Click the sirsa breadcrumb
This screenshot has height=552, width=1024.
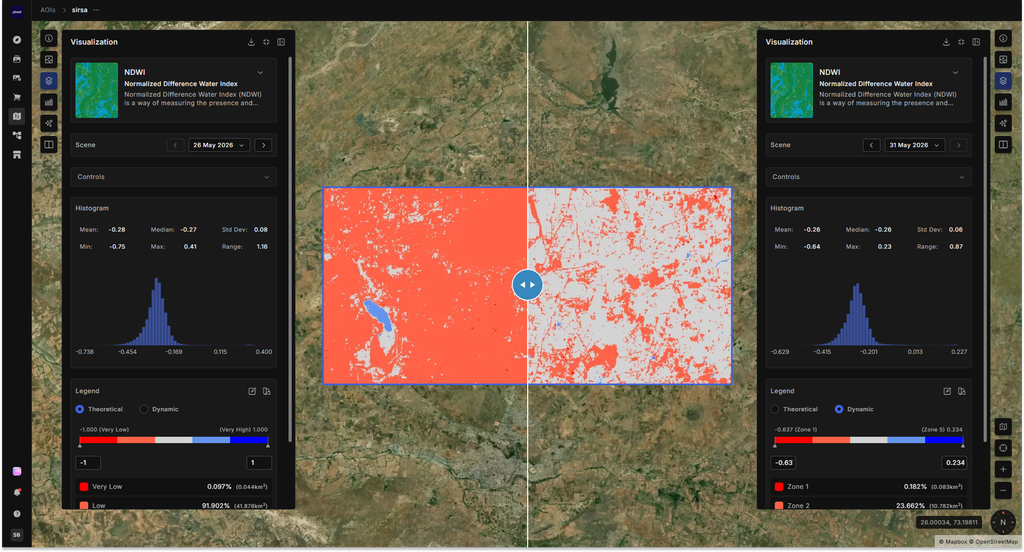80,10
